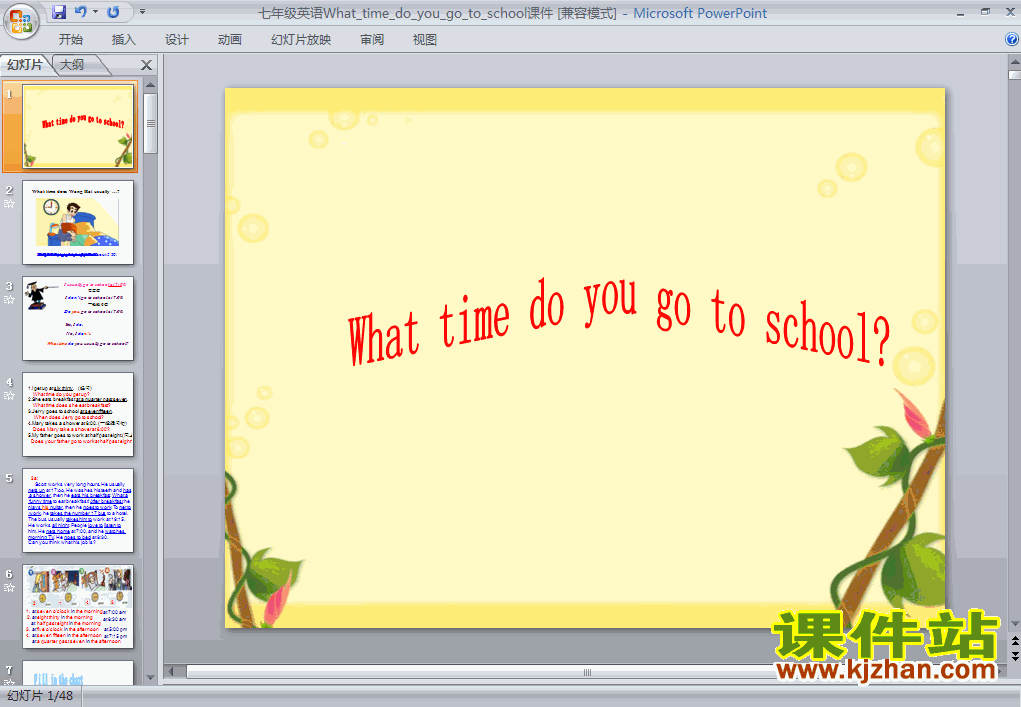Open the undo history dropdown arrow
The height and width of the screenshot is (707, 1021).
96,12
